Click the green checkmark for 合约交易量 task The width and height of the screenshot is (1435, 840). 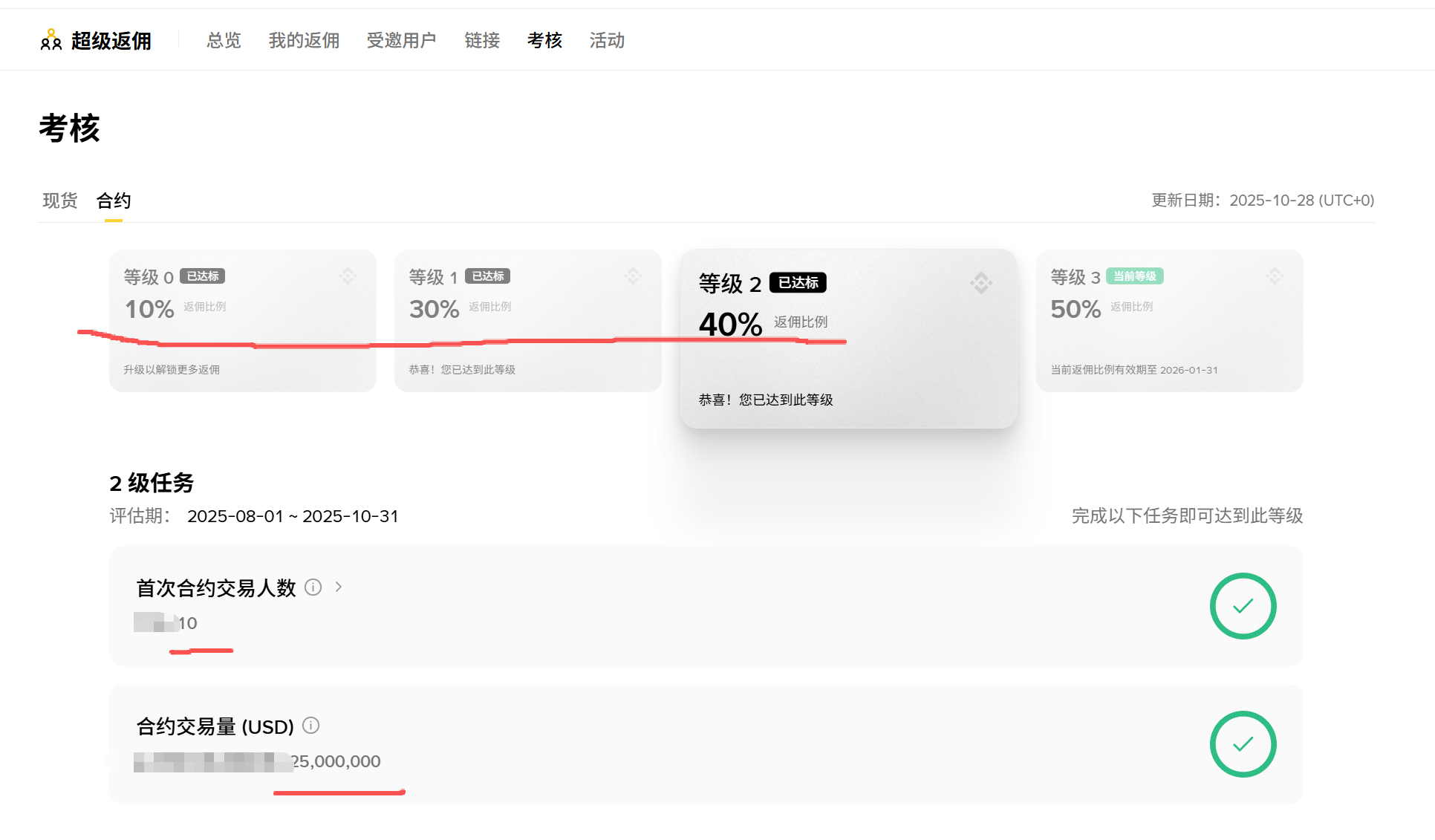(1243, 744)
